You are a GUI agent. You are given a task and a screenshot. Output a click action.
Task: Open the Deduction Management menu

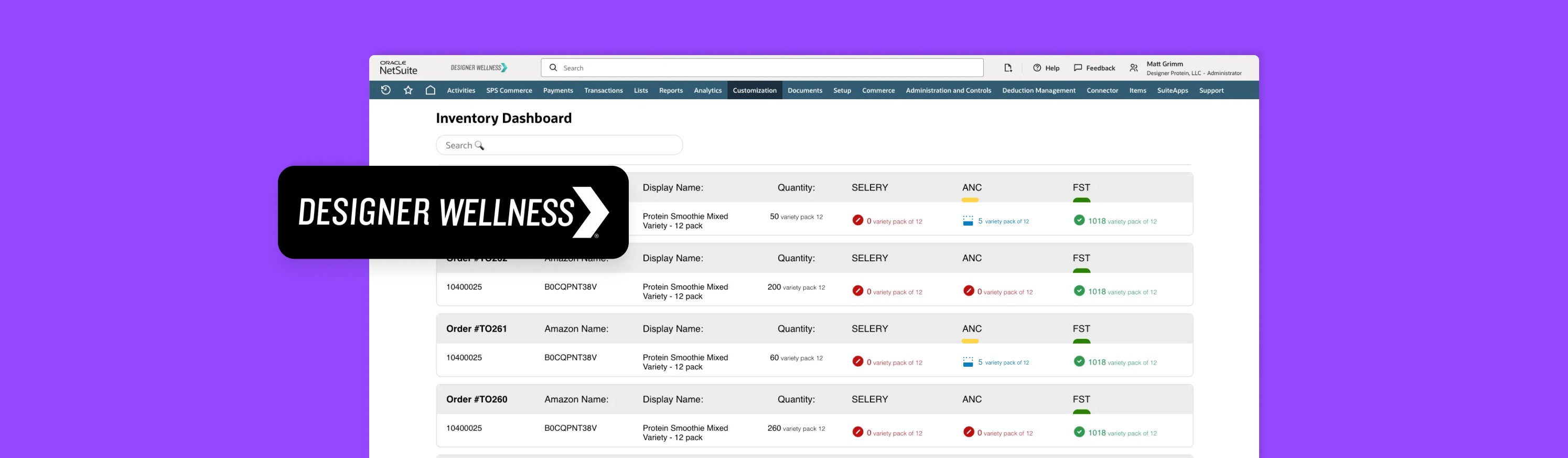1039,90
